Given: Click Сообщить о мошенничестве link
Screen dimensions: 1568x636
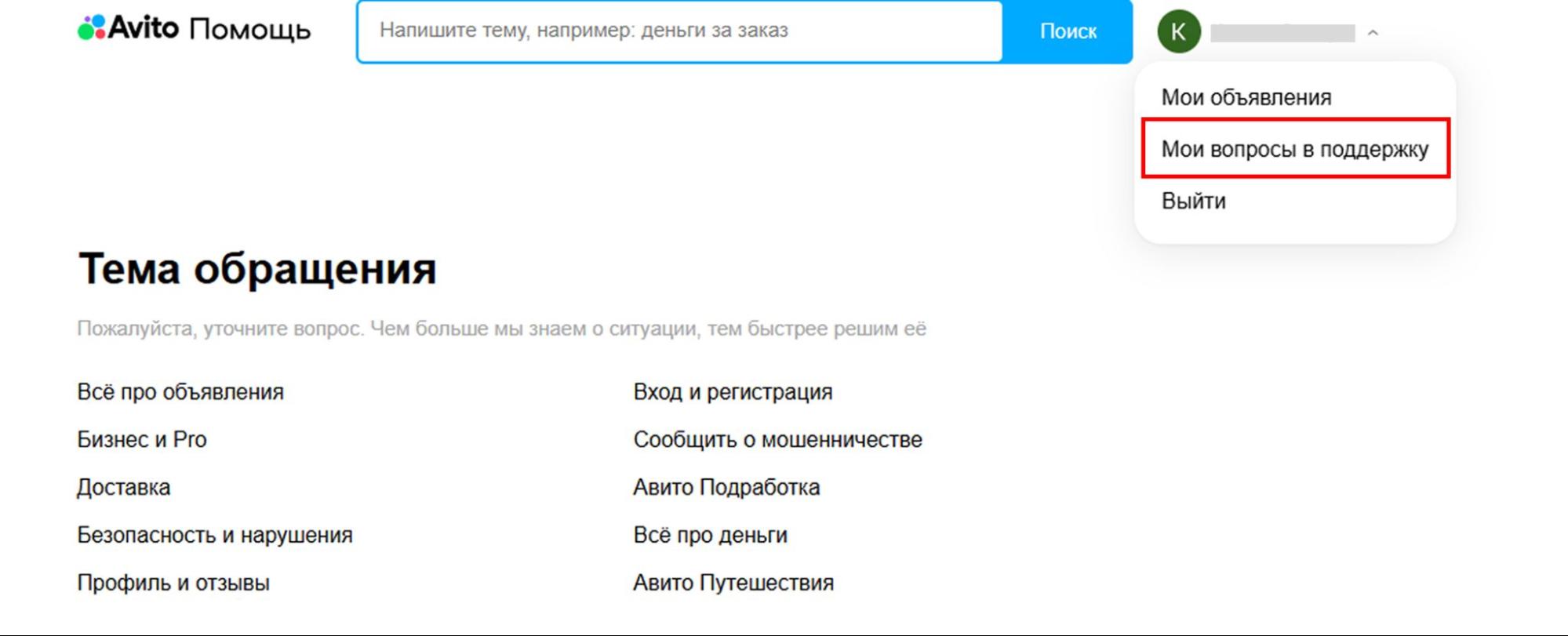Looking at the screenshot, I should pyautogui.click(x=777, y=440).
